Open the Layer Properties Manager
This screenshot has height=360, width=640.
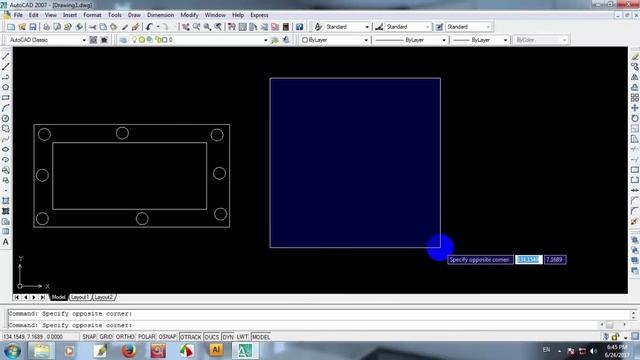point(123,40)
